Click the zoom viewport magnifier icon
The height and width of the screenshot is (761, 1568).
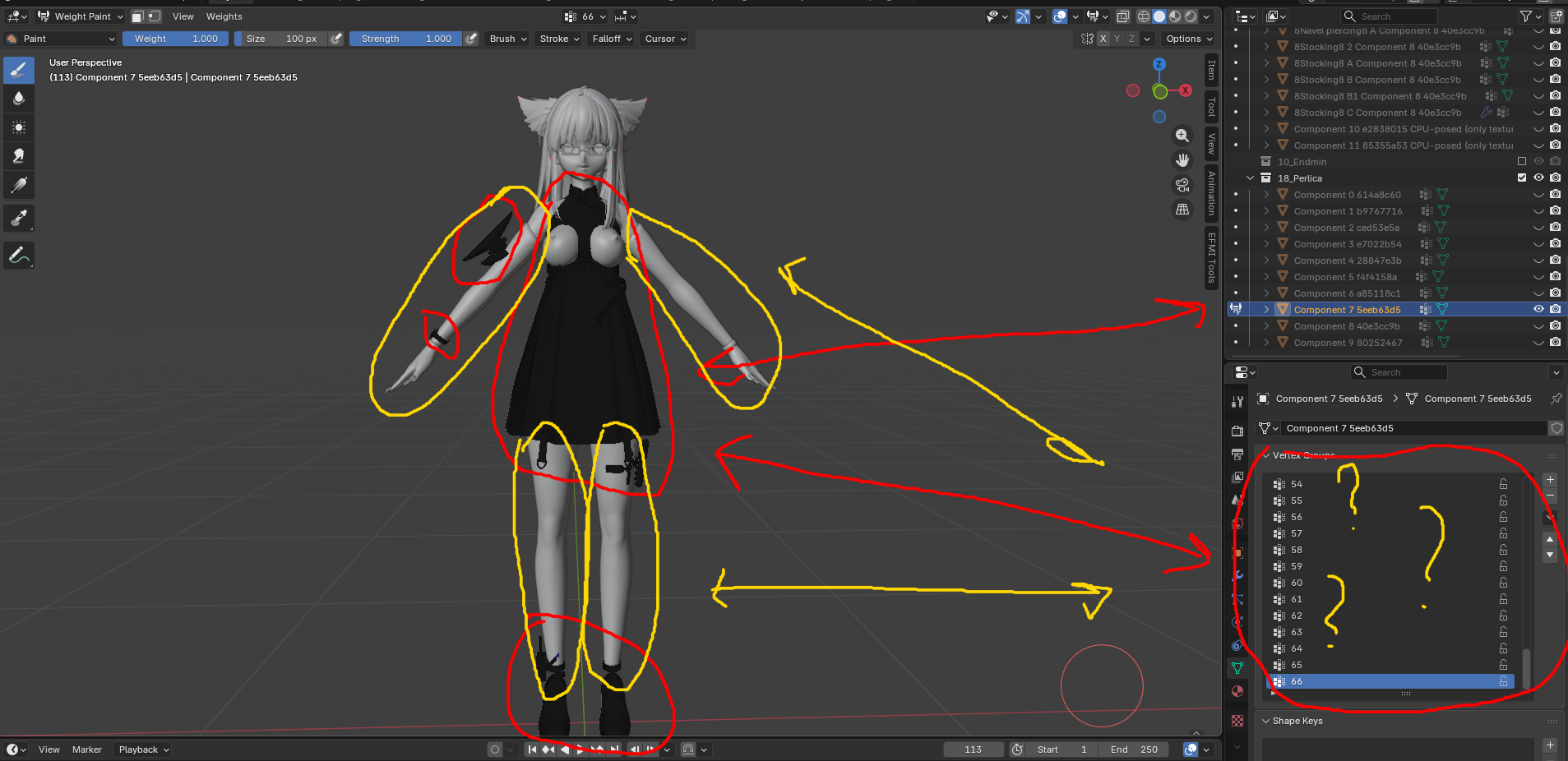click(x=1182, y=136)
